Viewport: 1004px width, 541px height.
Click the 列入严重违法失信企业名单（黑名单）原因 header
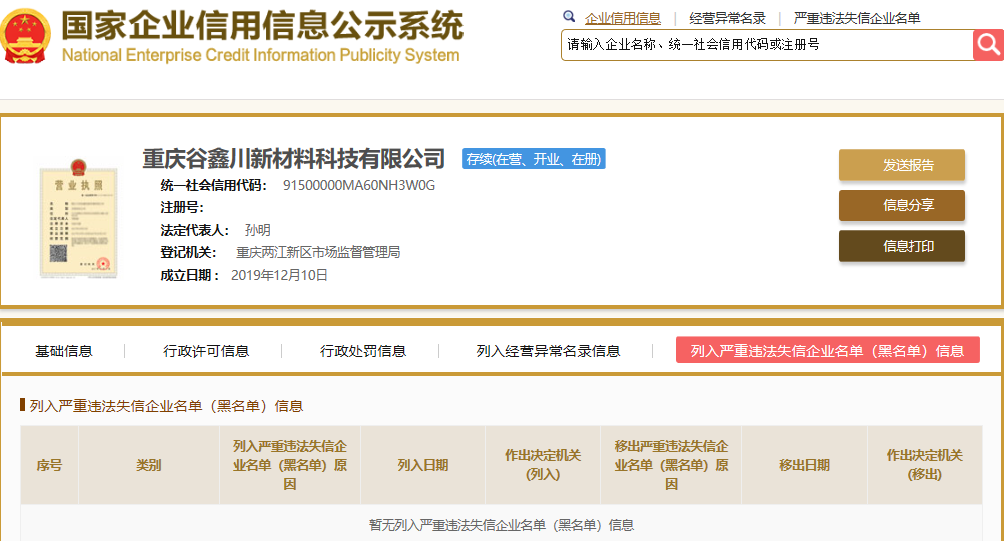[x=290, y=465]
